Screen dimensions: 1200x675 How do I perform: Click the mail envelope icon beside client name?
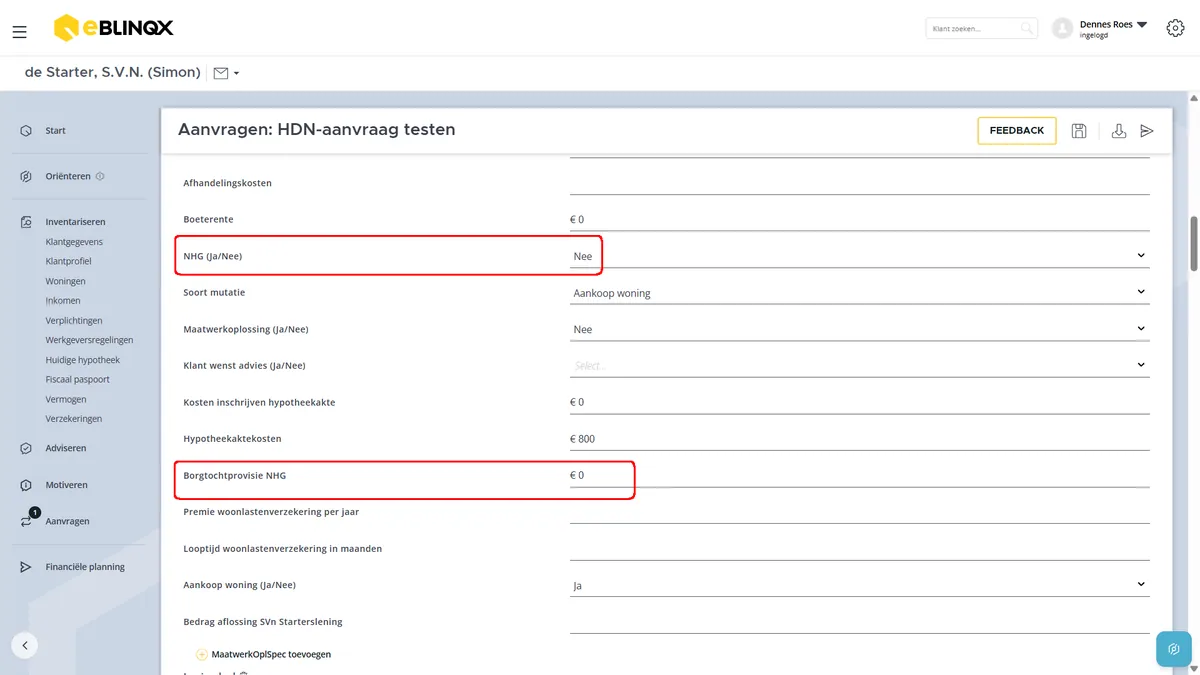point(221,73)
